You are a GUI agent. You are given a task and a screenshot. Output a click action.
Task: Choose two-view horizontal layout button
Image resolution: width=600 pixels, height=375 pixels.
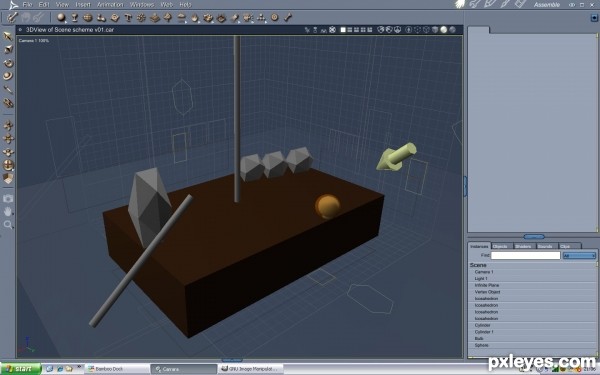[350, 29]
